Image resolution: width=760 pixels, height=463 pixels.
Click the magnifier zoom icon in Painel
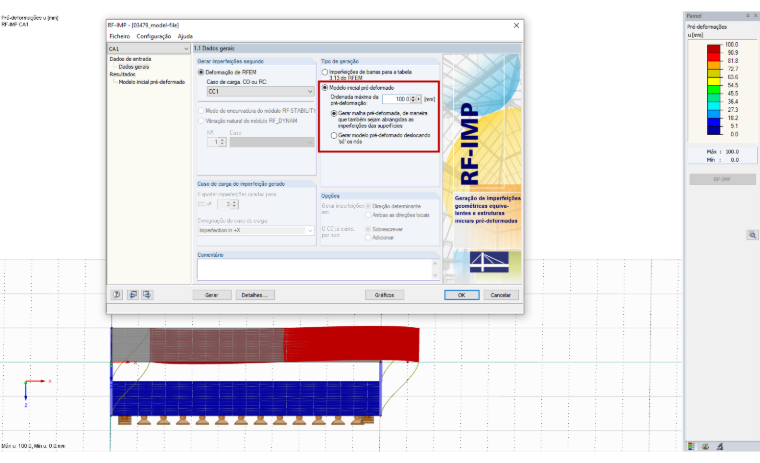[752, 235]
